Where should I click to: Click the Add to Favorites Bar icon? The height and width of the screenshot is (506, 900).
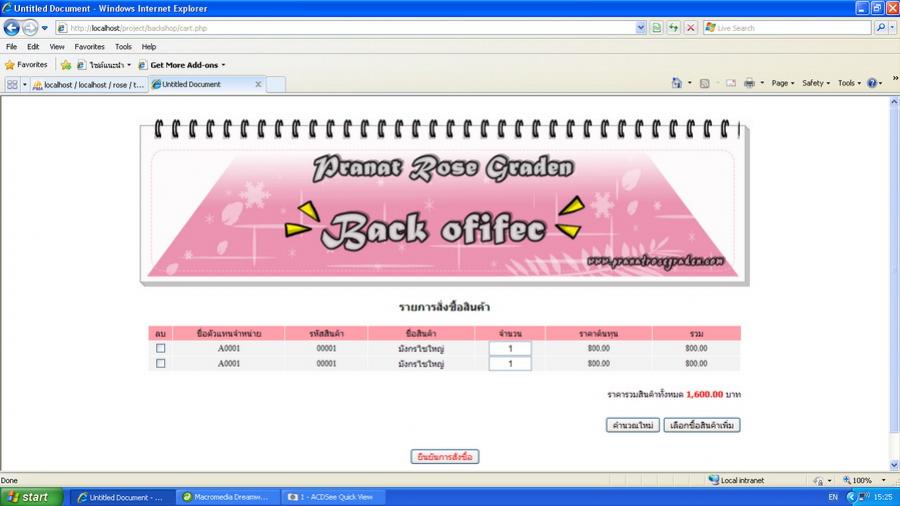tap(66, 65)
